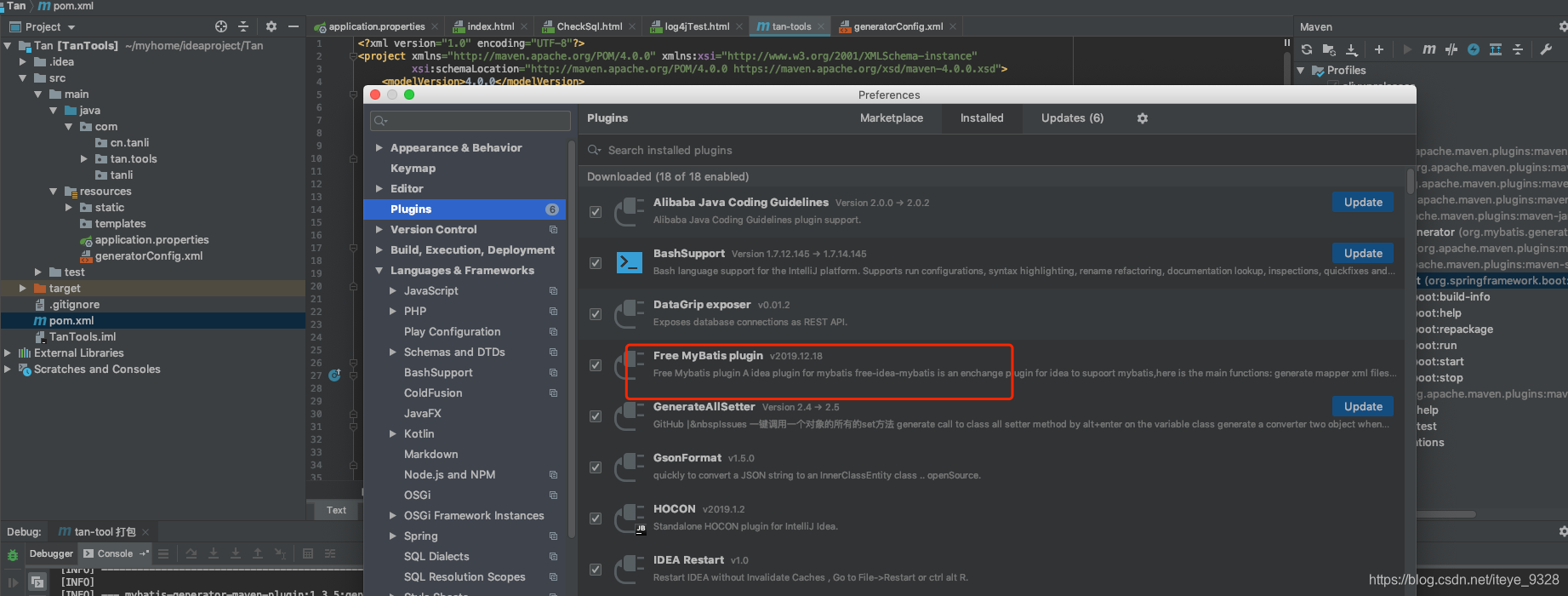Disable GsonFormat plugin checkbox

coord(596,467)
